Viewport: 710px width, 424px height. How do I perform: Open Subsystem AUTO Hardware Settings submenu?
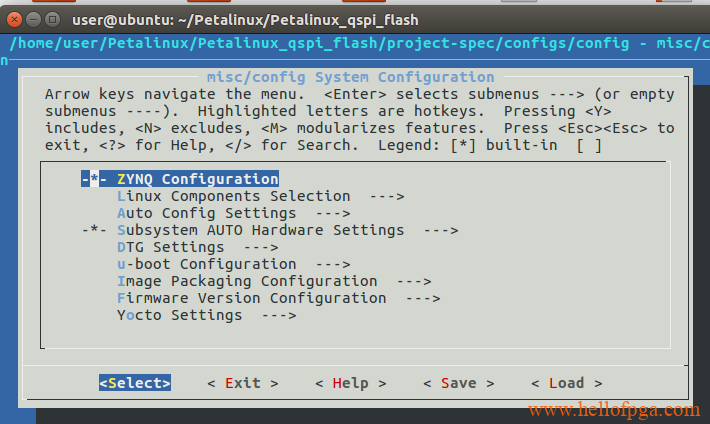click(x=270, y=230)
